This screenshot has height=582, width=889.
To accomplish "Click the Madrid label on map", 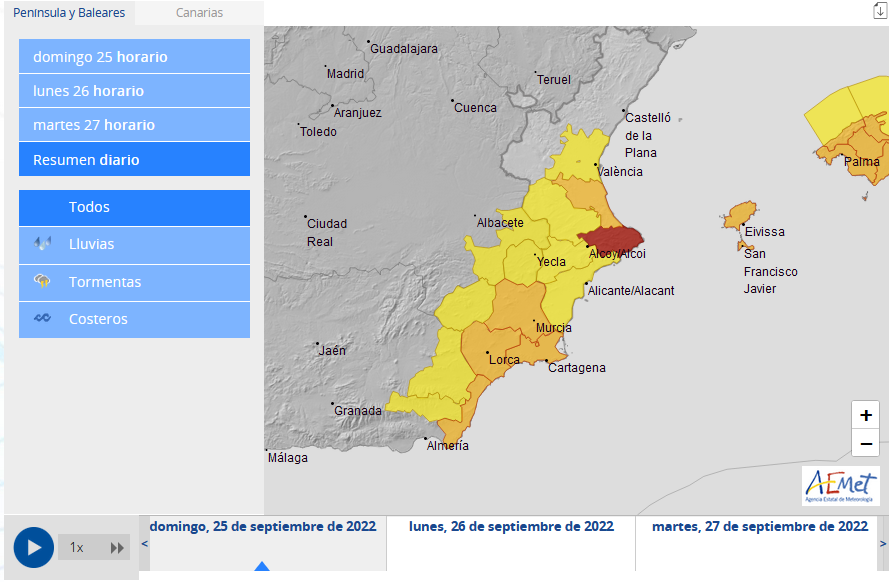I will click(x=345, y=74).
